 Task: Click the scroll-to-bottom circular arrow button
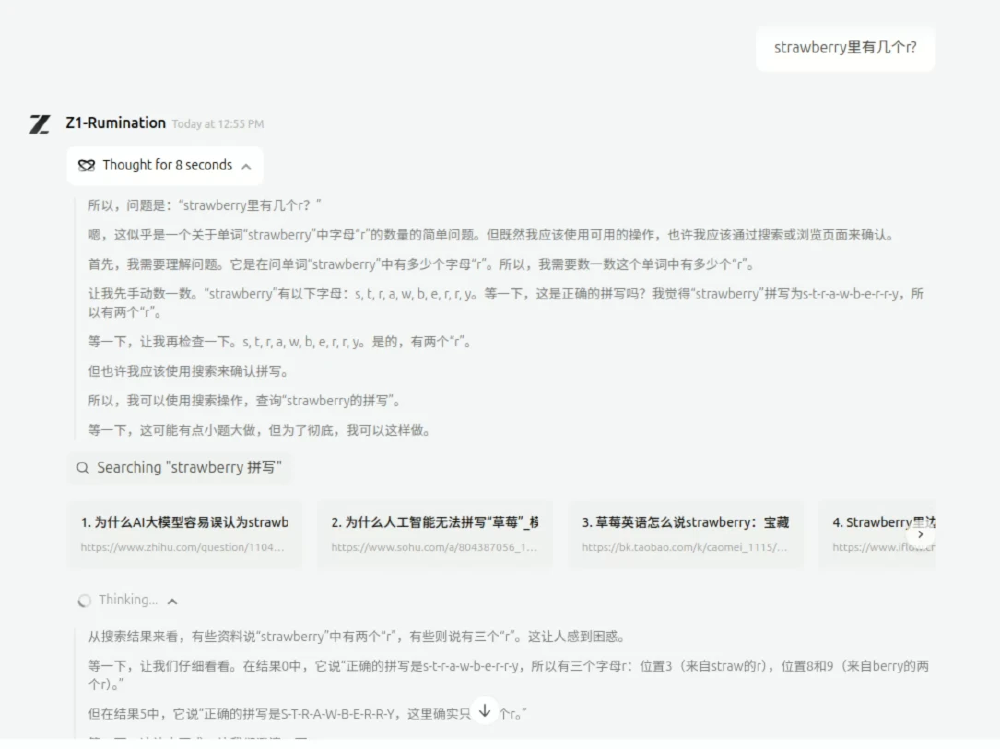click(484, 710)
